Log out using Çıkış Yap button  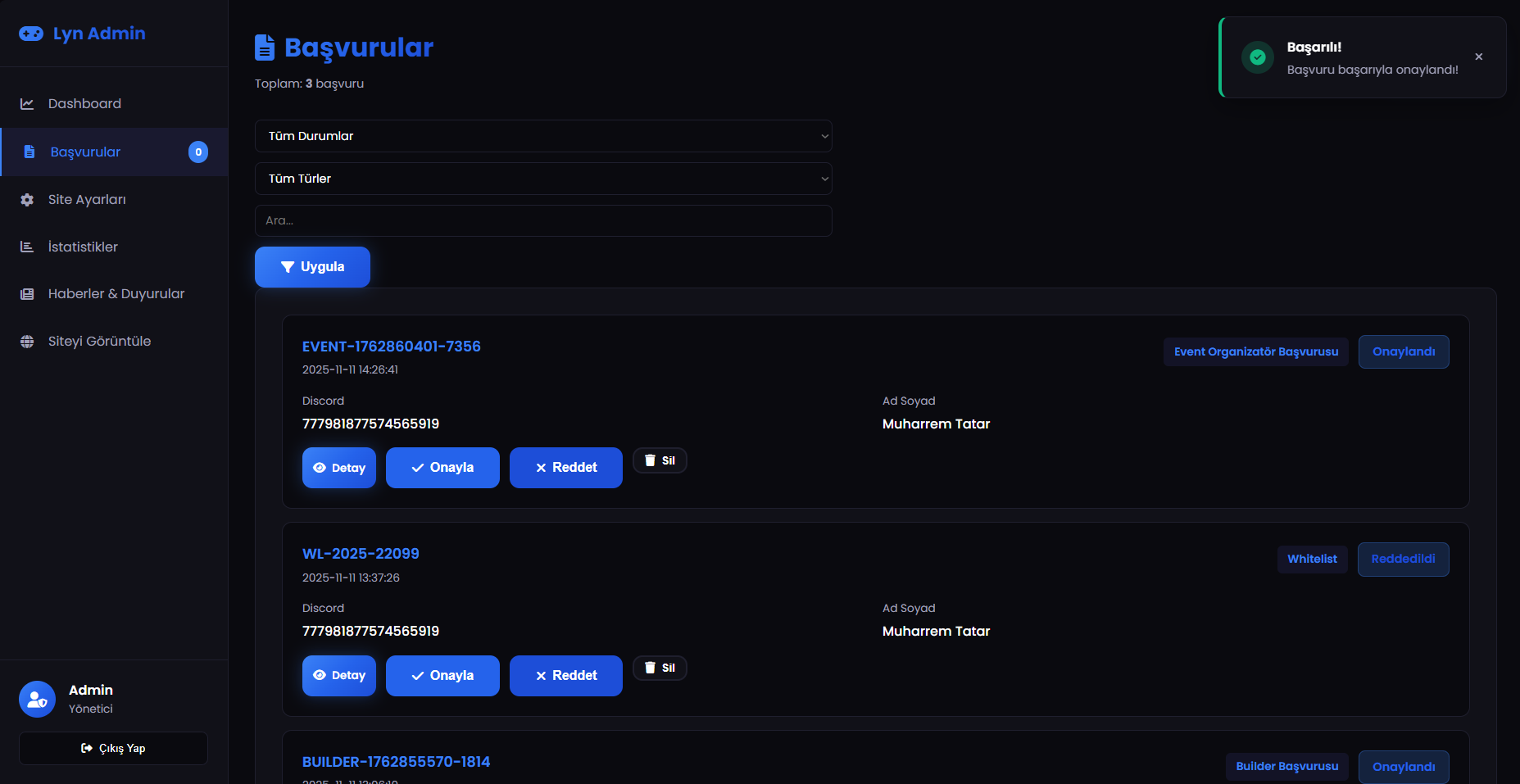click(113, 749)
